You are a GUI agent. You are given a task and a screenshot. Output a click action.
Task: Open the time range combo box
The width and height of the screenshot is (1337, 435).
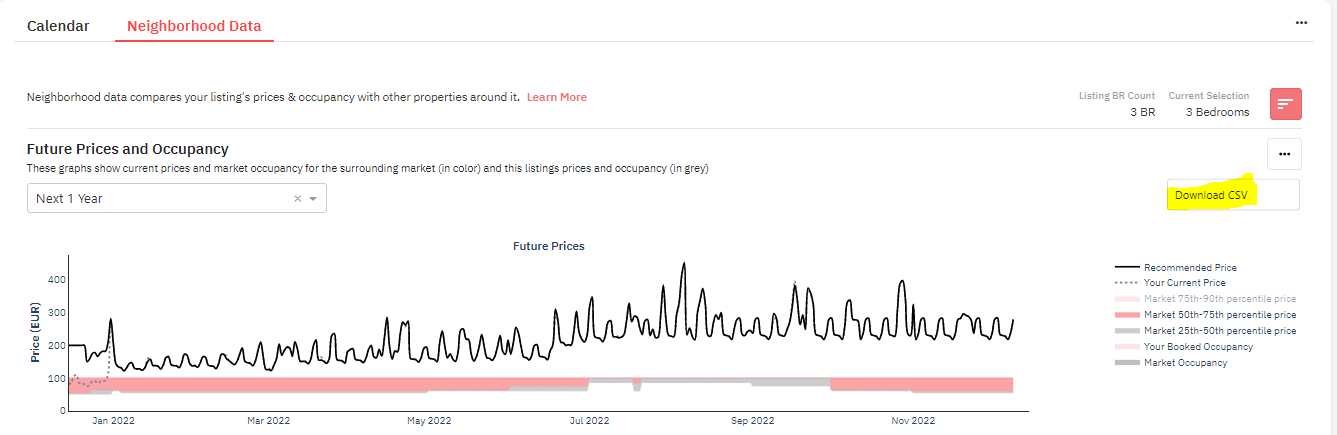coord(177,198)
